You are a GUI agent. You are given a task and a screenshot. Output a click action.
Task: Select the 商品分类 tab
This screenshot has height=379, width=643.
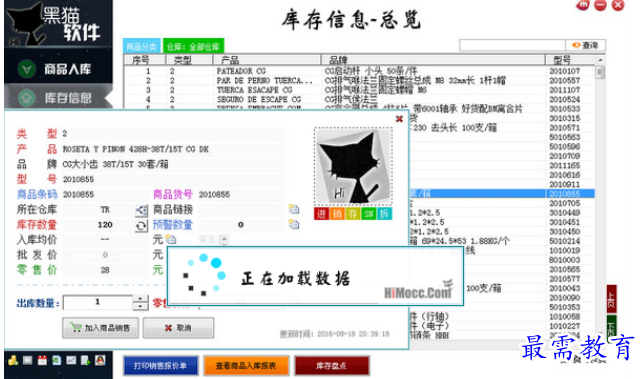pos(142,46)
